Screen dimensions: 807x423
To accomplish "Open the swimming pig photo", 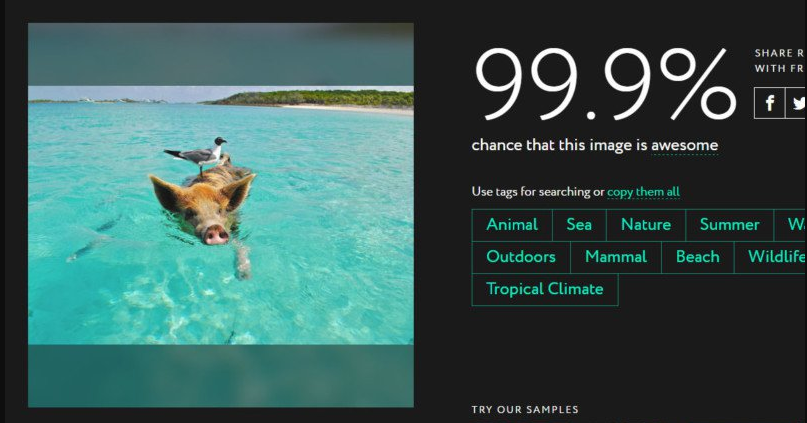I will [x=221, y=215].
